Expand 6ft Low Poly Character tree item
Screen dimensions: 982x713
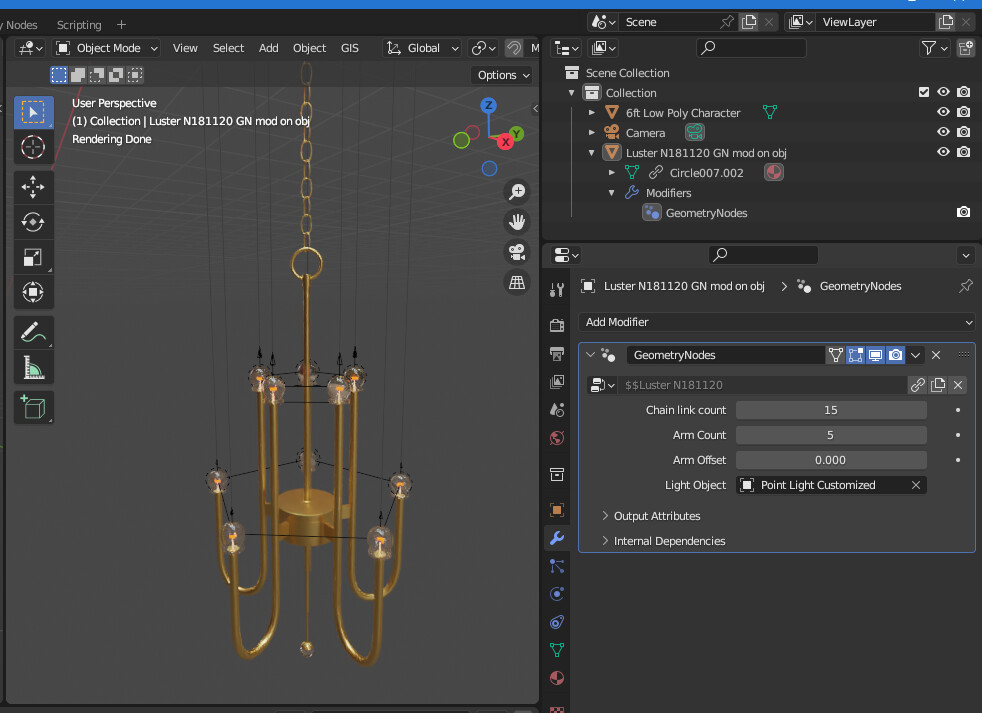pyautogui.click(x=592, y=113)
